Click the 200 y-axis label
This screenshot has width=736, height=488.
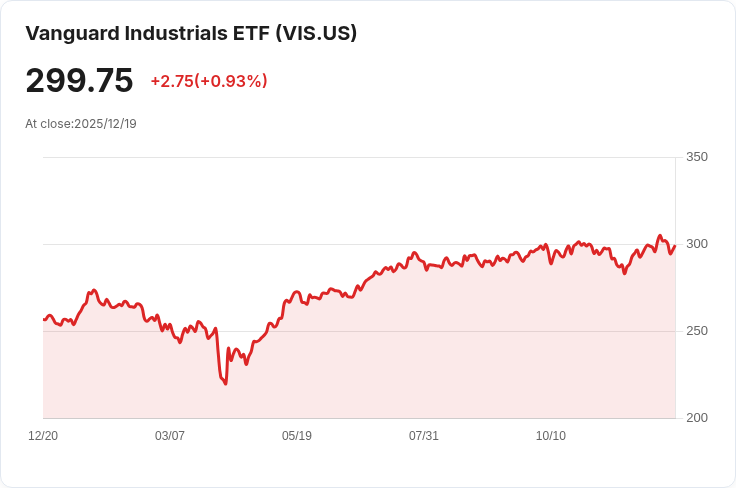(x=697, y=418)
